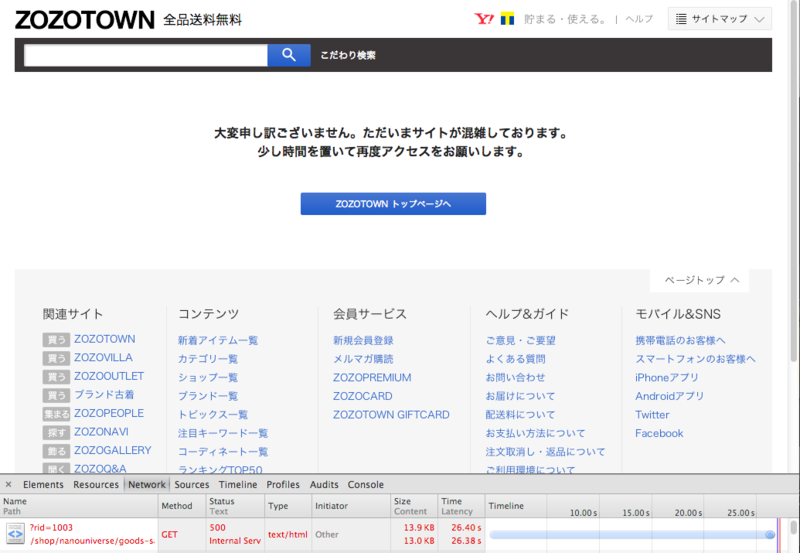Sort by the Initiator column header
Screen dimensions: 800x553
click(351, 506)
